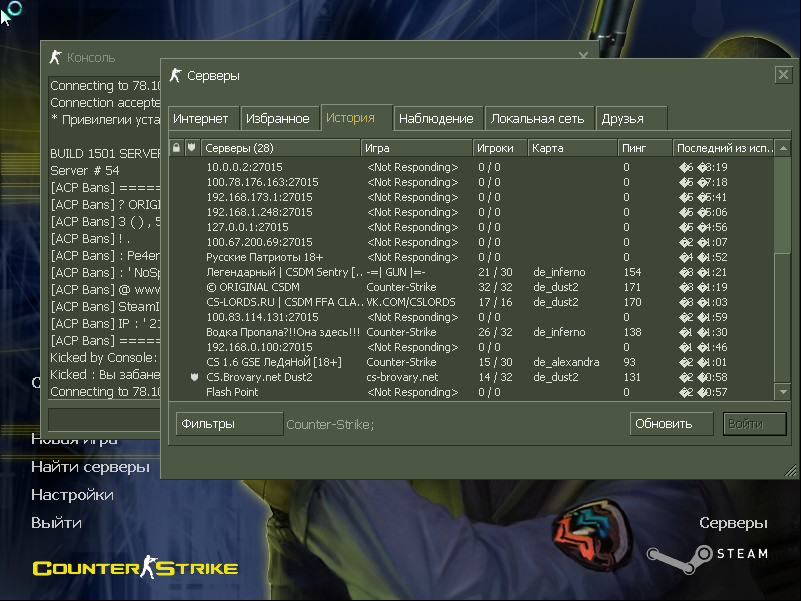Click Counter-Strike icon in Консоль title
The image size is (801, 601).
55,57
